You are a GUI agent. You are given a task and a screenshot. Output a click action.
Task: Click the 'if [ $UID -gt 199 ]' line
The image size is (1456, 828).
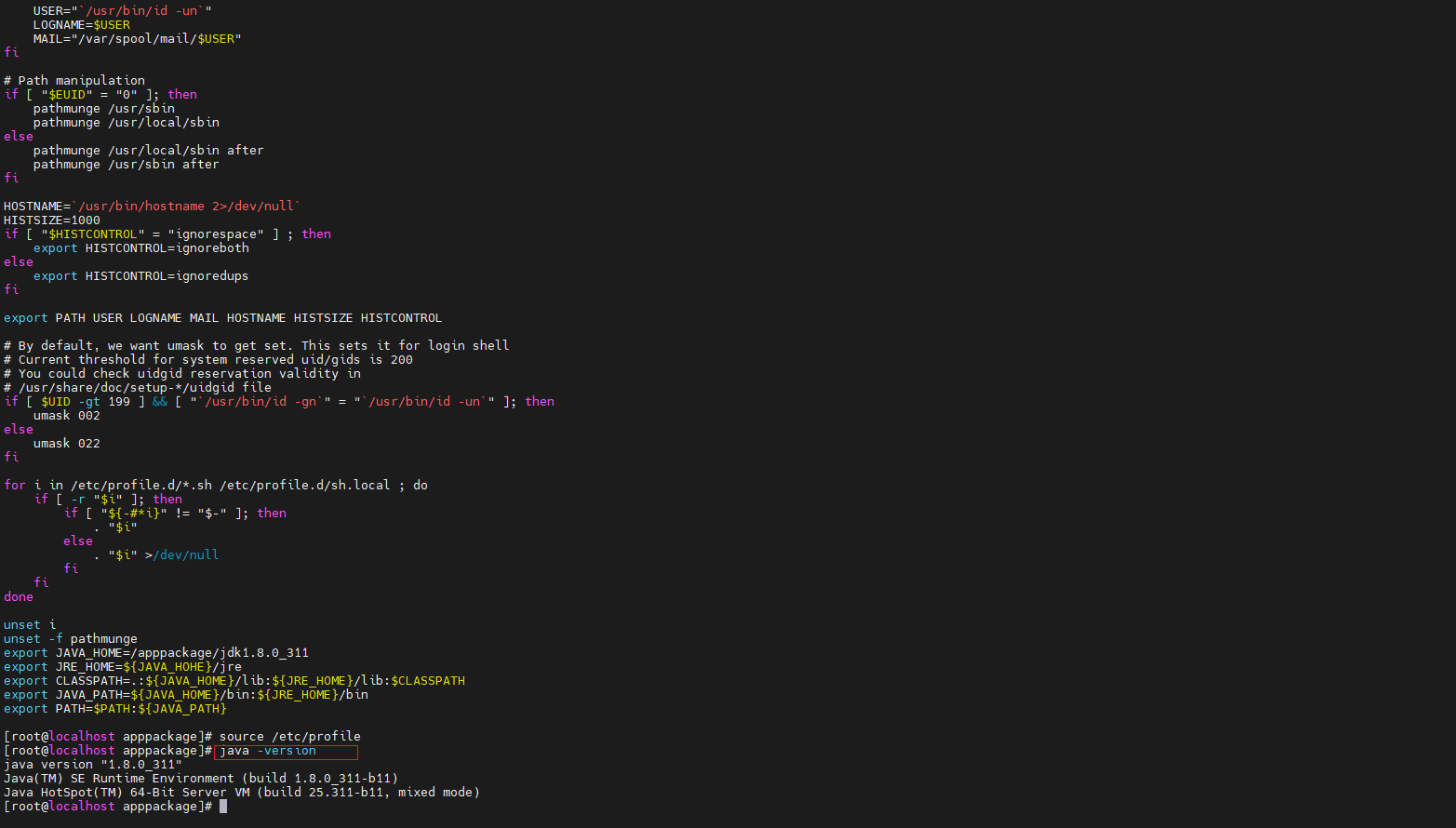pyautogui.click(x=279, y=402)
